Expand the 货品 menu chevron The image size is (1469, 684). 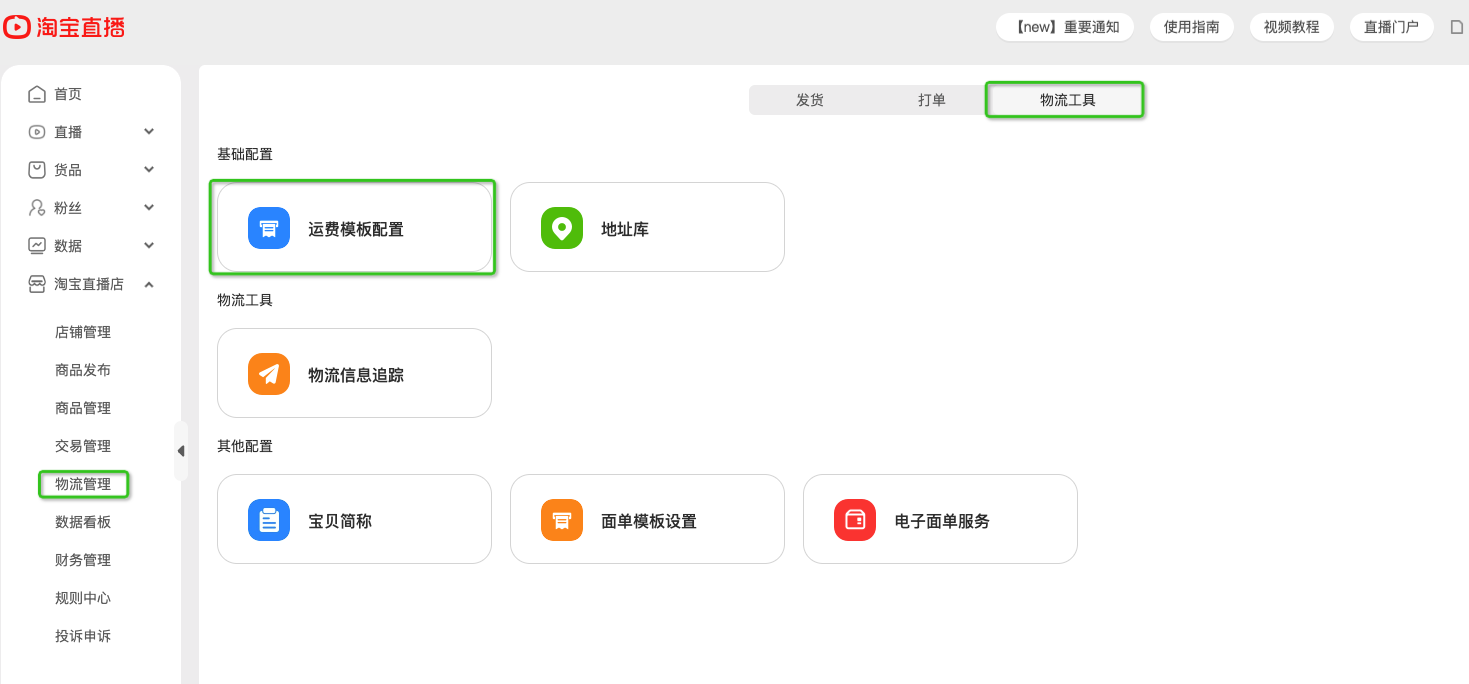pyautogui.click(x=149, y=170)
